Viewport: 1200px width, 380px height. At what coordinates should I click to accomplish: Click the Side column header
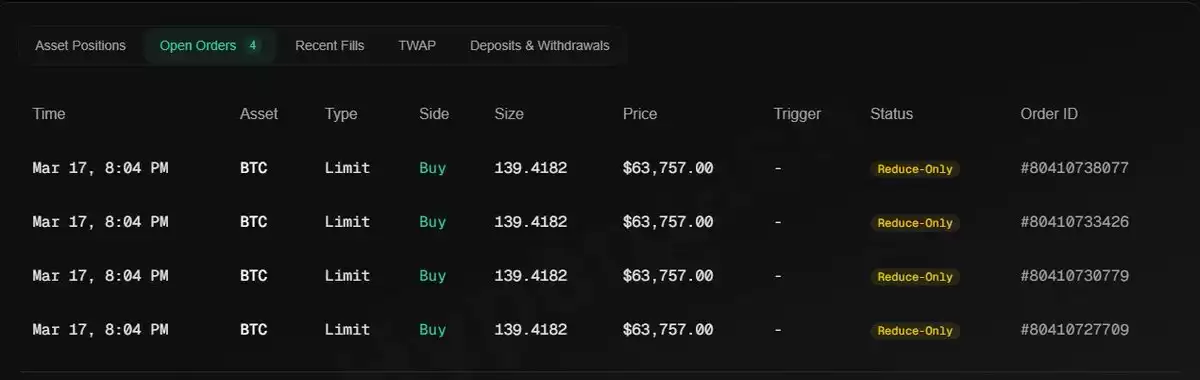tap(434, 114)
